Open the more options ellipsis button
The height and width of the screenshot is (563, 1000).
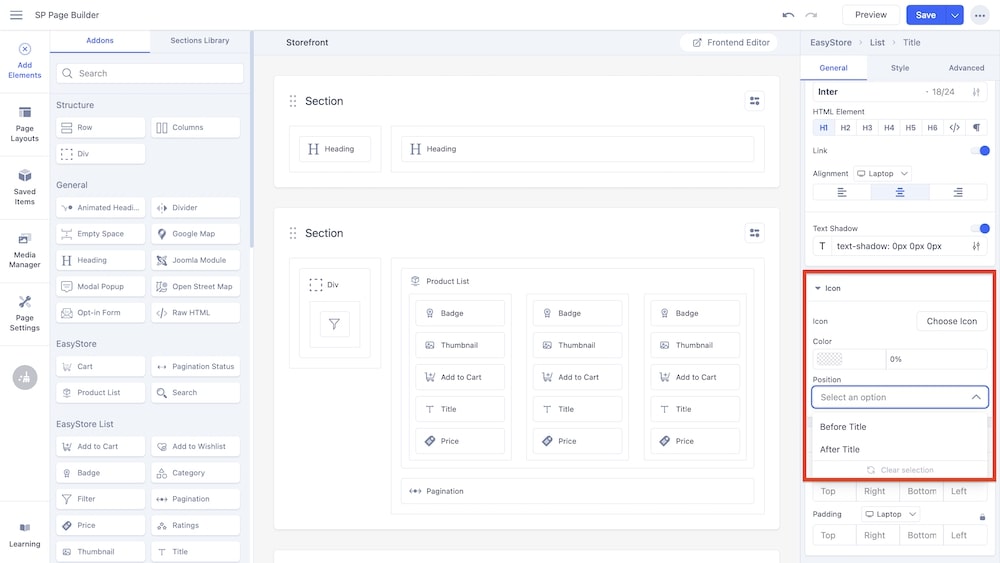(x=979, y=15)
